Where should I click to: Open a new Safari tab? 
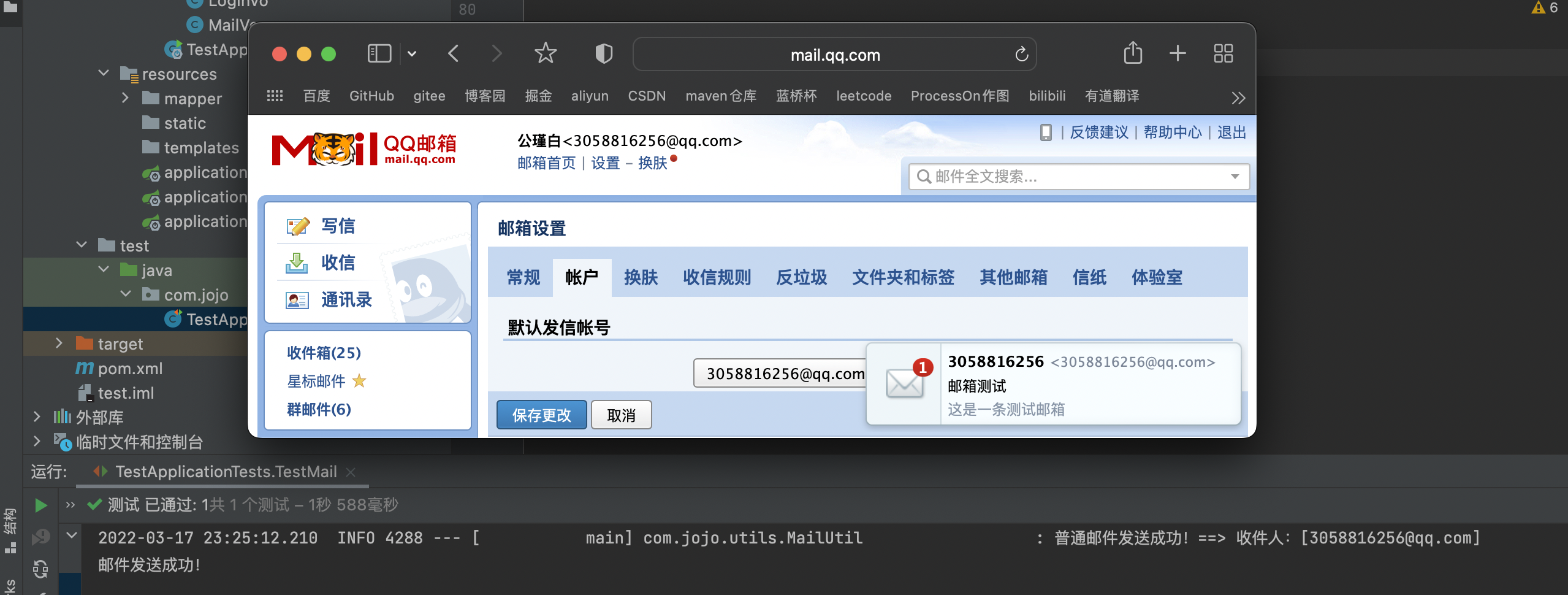click(x=1178, y=53)
